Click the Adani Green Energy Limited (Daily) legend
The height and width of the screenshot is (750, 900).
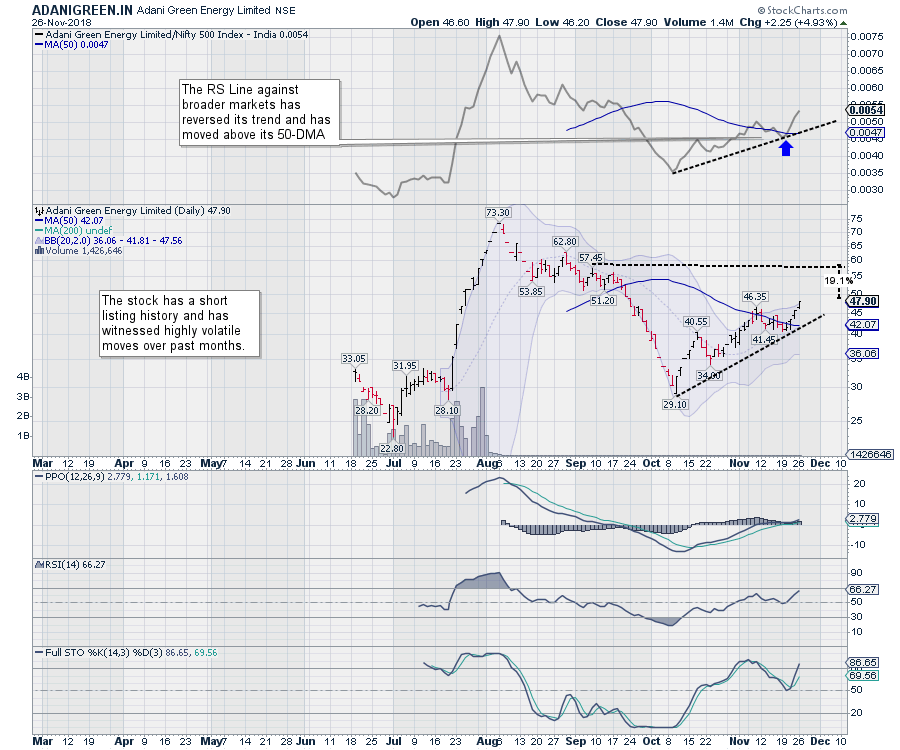(133, 211)
